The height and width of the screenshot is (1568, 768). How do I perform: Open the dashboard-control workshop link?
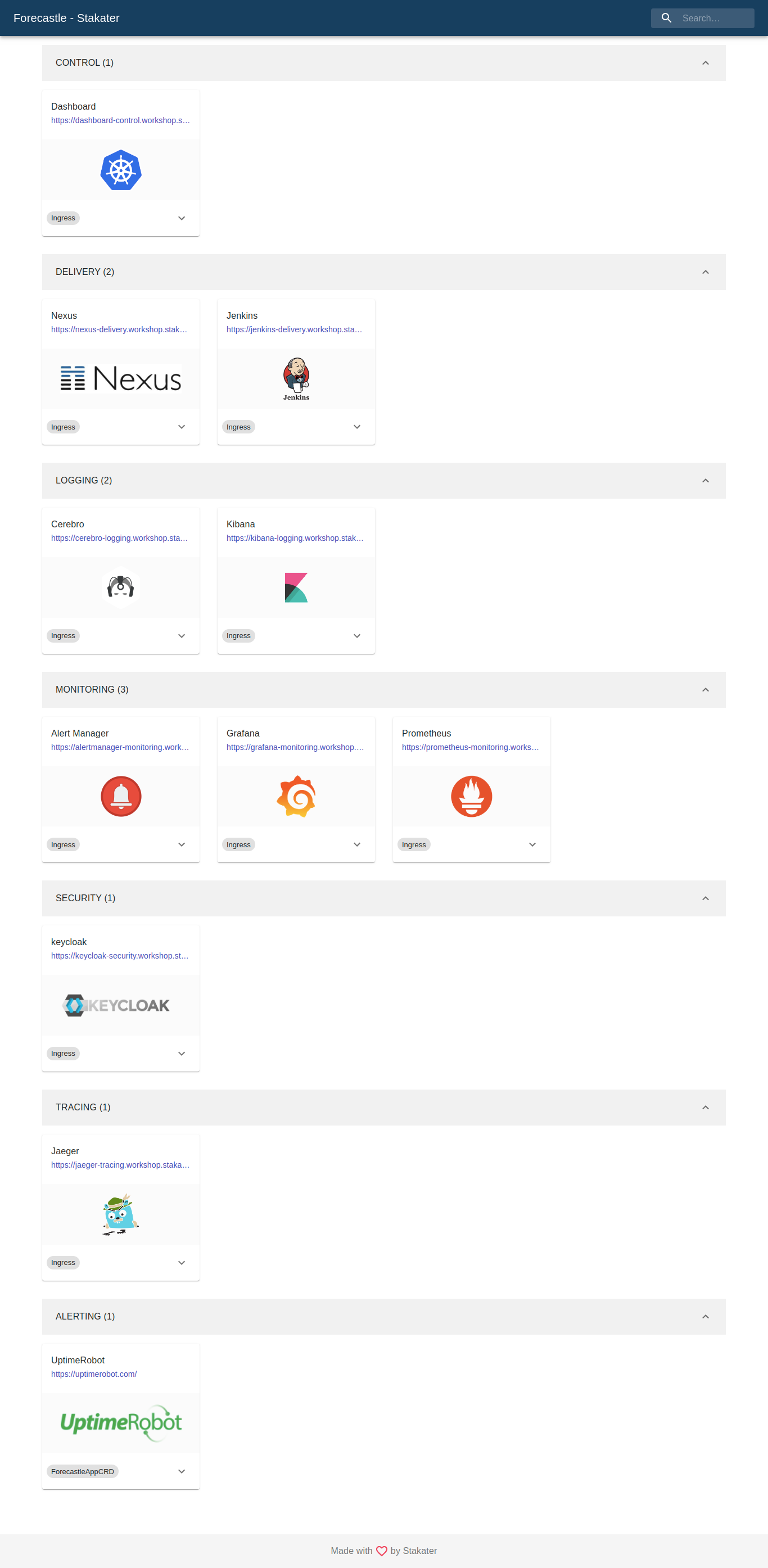click(120, 120)
